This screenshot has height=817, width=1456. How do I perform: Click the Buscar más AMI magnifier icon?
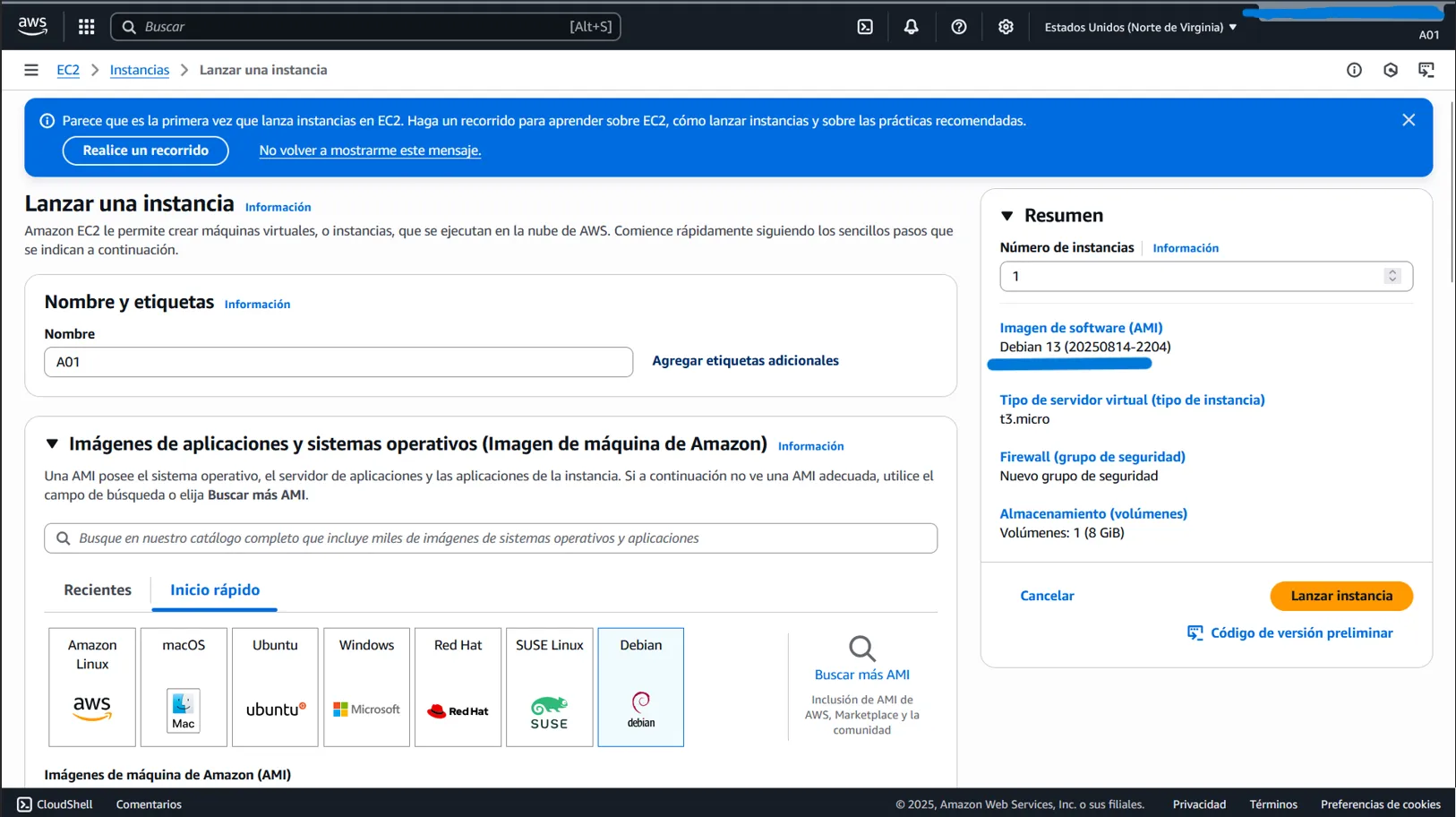point(861,648)
